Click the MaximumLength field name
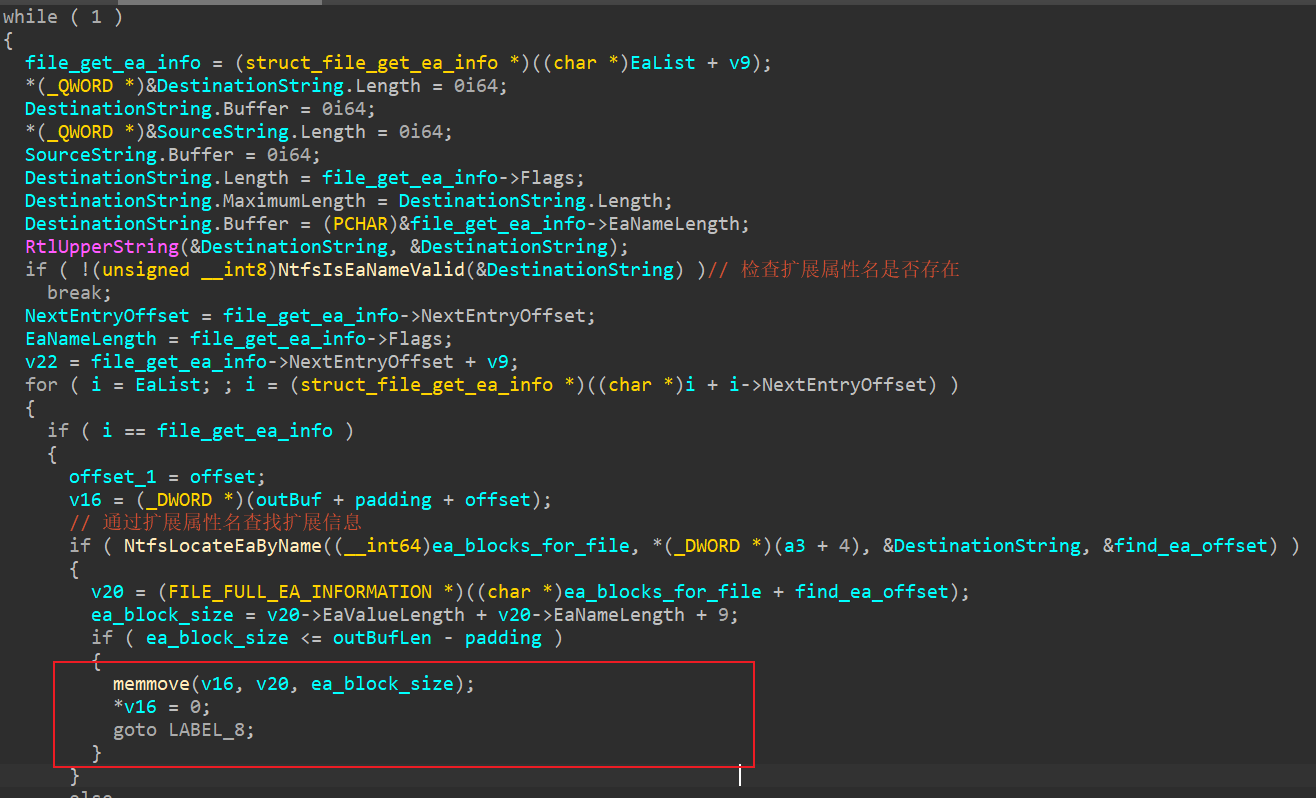Viewport: 1316px width, 798px height. pyautogui.click(x=295, y=200)
